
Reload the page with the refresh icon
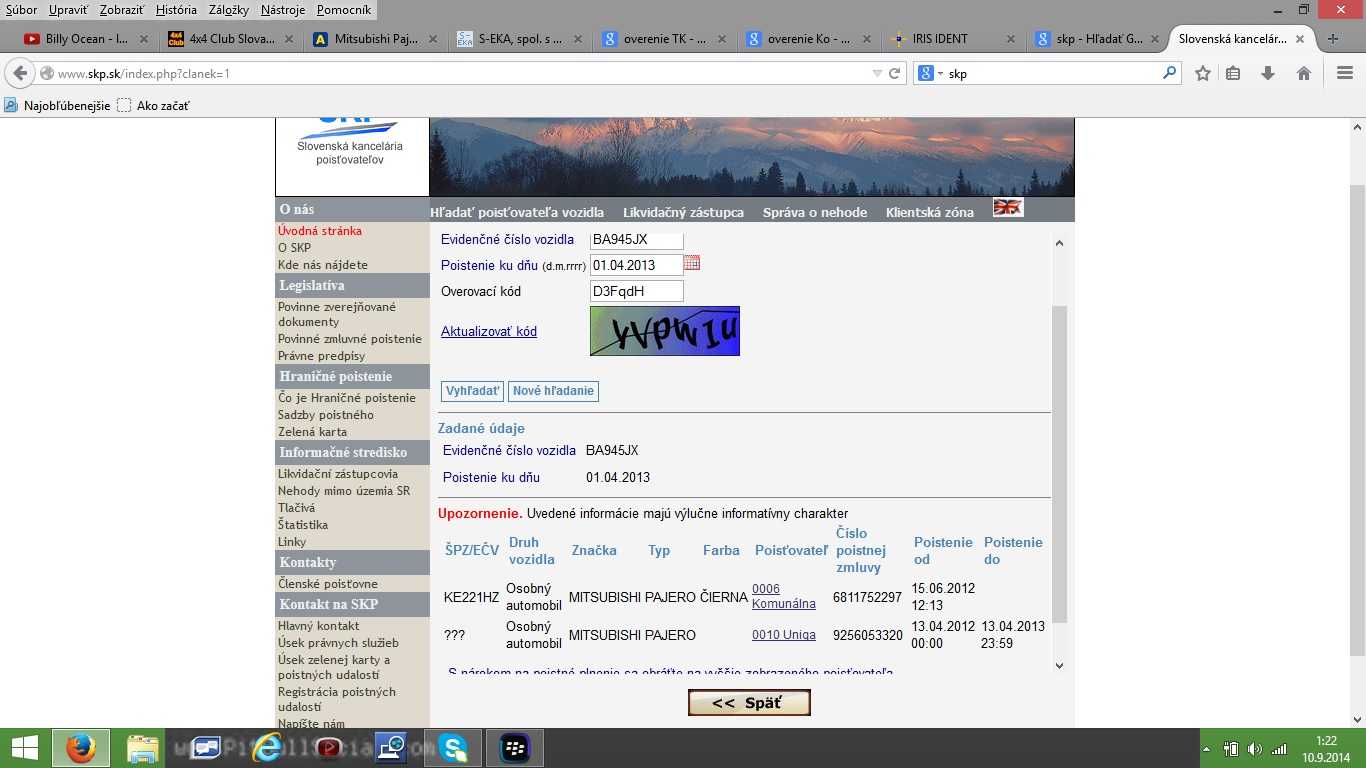895,73
